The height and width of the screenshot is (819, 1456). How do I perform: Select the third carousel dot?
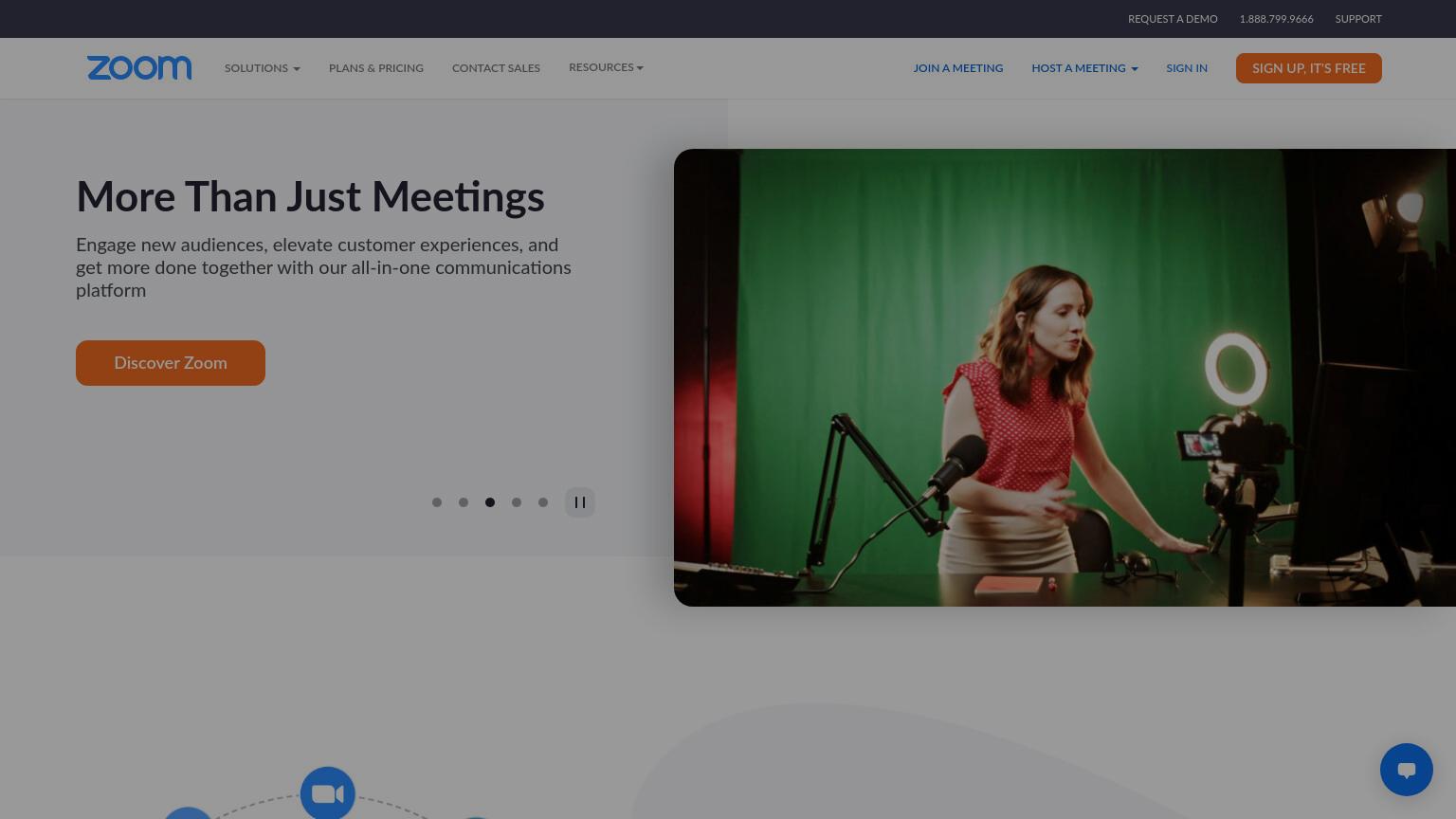490,502
